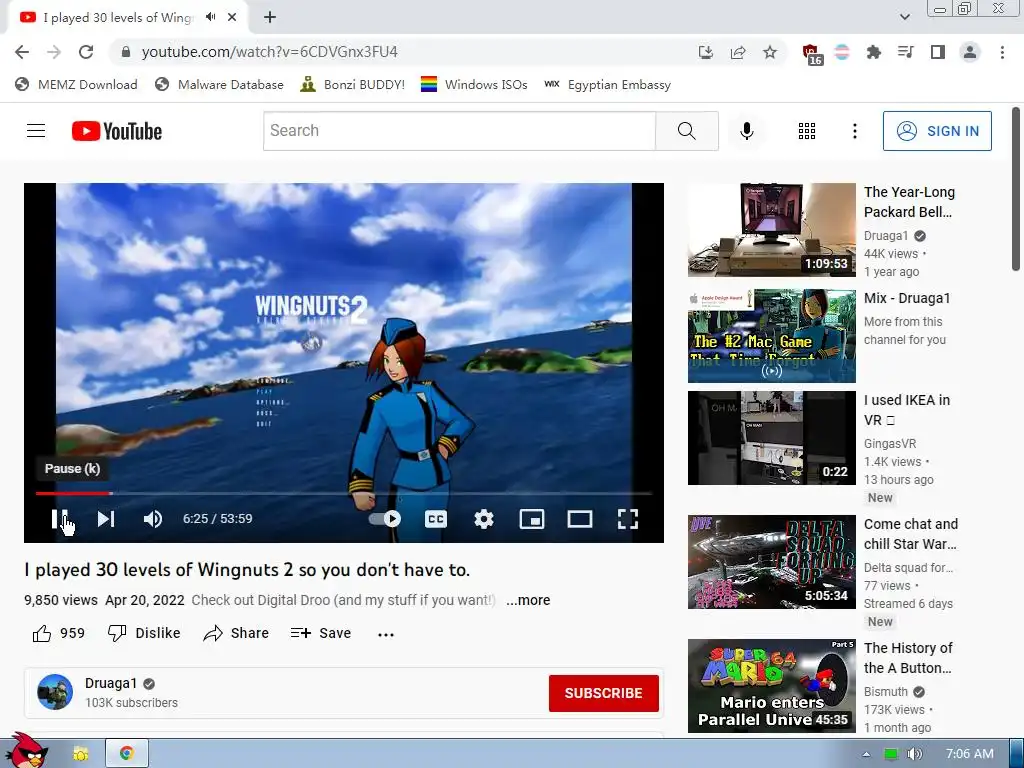Image resolution: width=1024 pixels, height=768 pixels.
Task: Open YouTube three-dot settings menu
Action: (855, 131)
